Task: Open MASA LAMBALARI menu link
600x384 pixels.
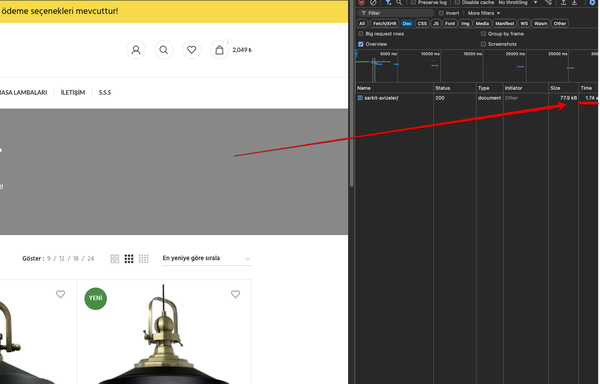Action: point(23,93)
